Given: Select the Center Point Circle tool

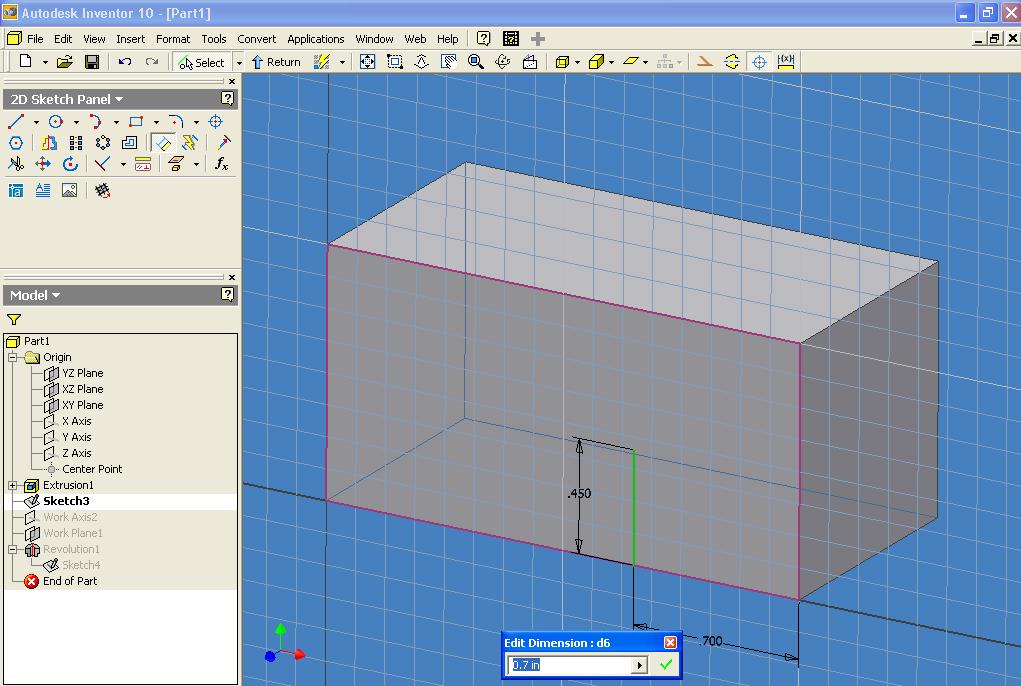Looking at the screenshot, I should point(56,121).
